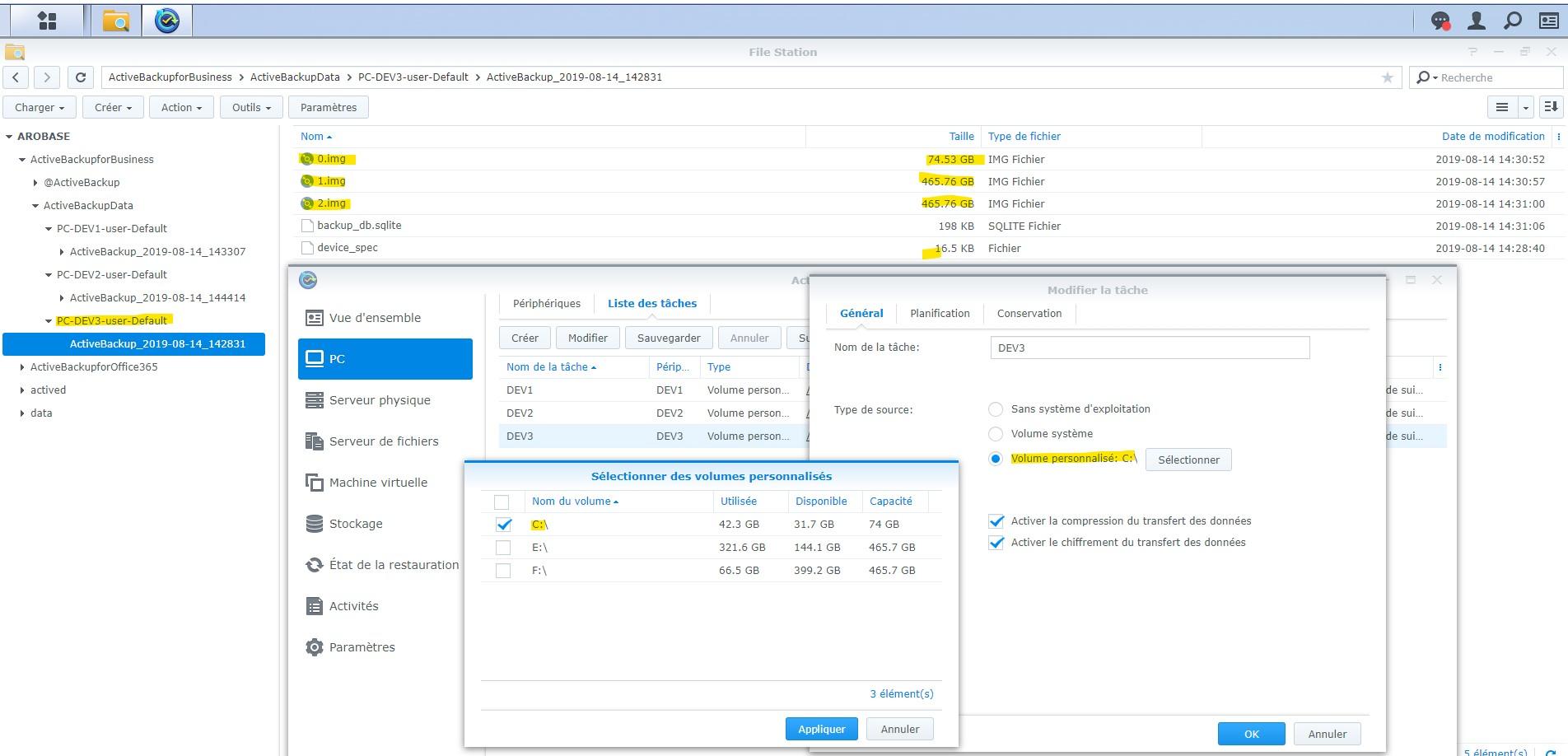Screen dimensions: 1568x756
Task: Select ActiveBackup_2019-08-14_144414 tree folder
Action: pyautogui.click(x=157, y=298)
